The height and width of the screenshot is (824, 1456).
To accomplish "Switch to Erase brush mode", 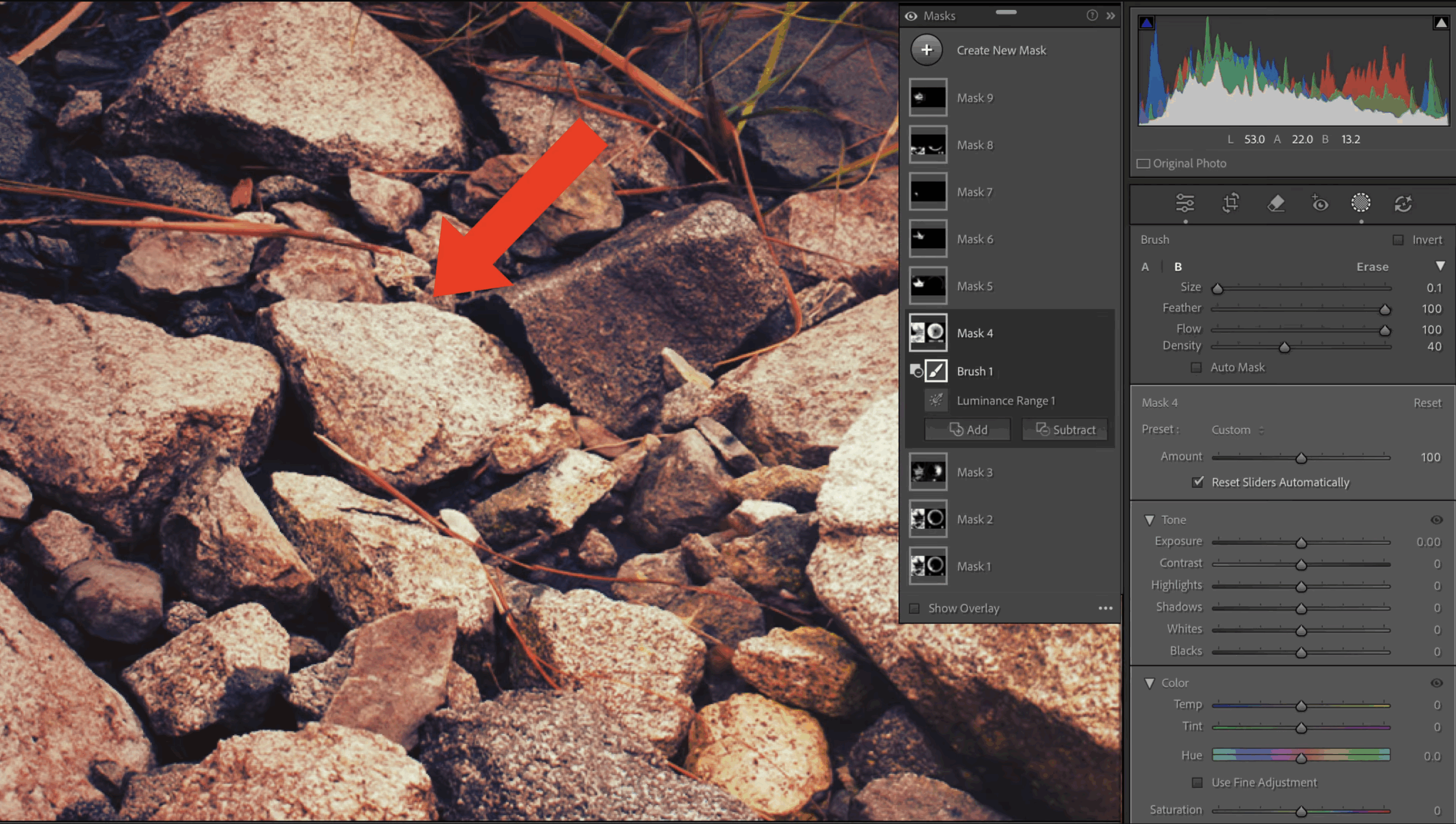I will [x=1372, y=267].
